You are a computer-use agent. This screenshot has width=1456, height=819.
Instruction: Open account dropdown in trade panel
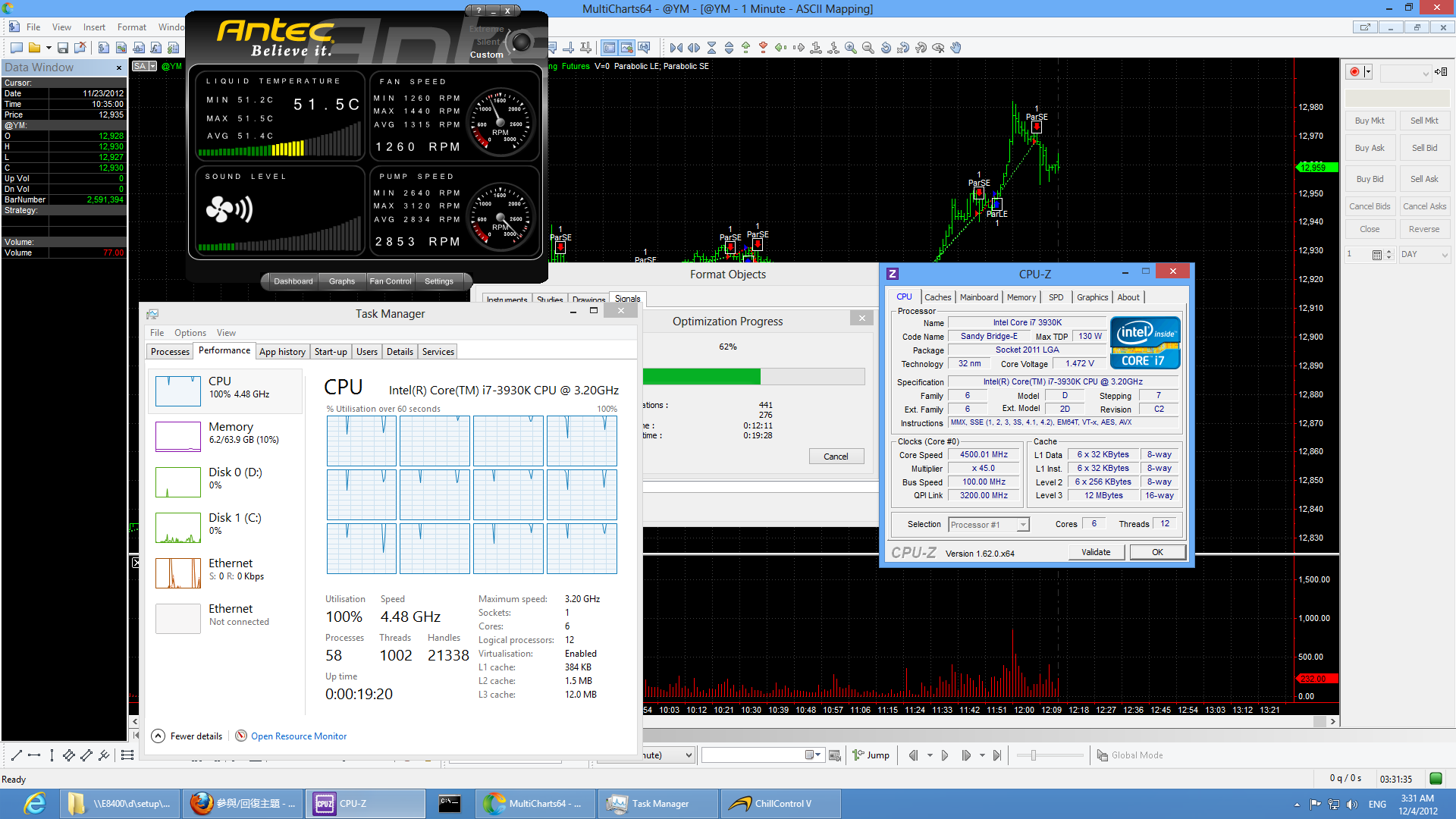(x=1405, y=73)
